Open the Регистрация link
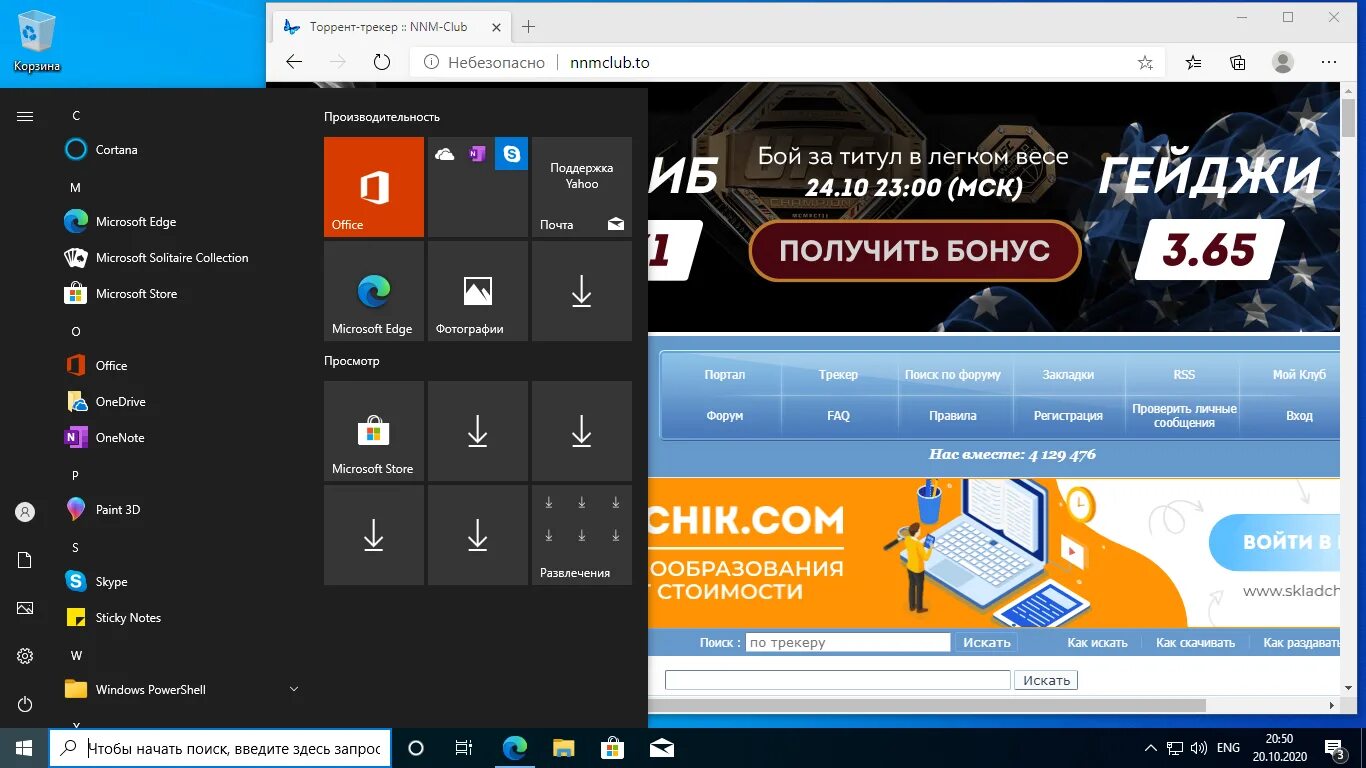 point(1068,416)
